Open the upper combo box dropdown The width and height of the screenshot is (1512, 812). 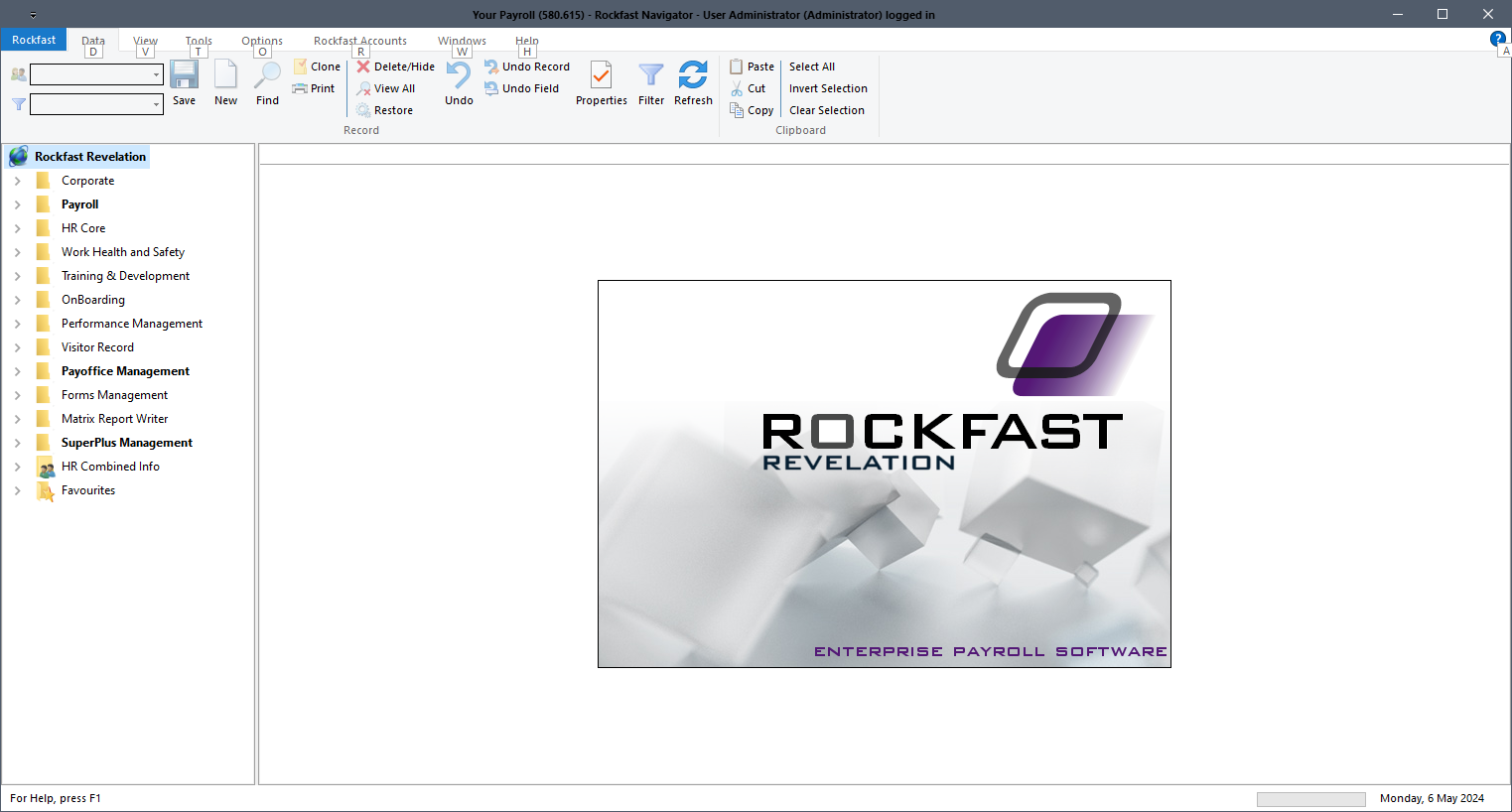click(156, 73)
